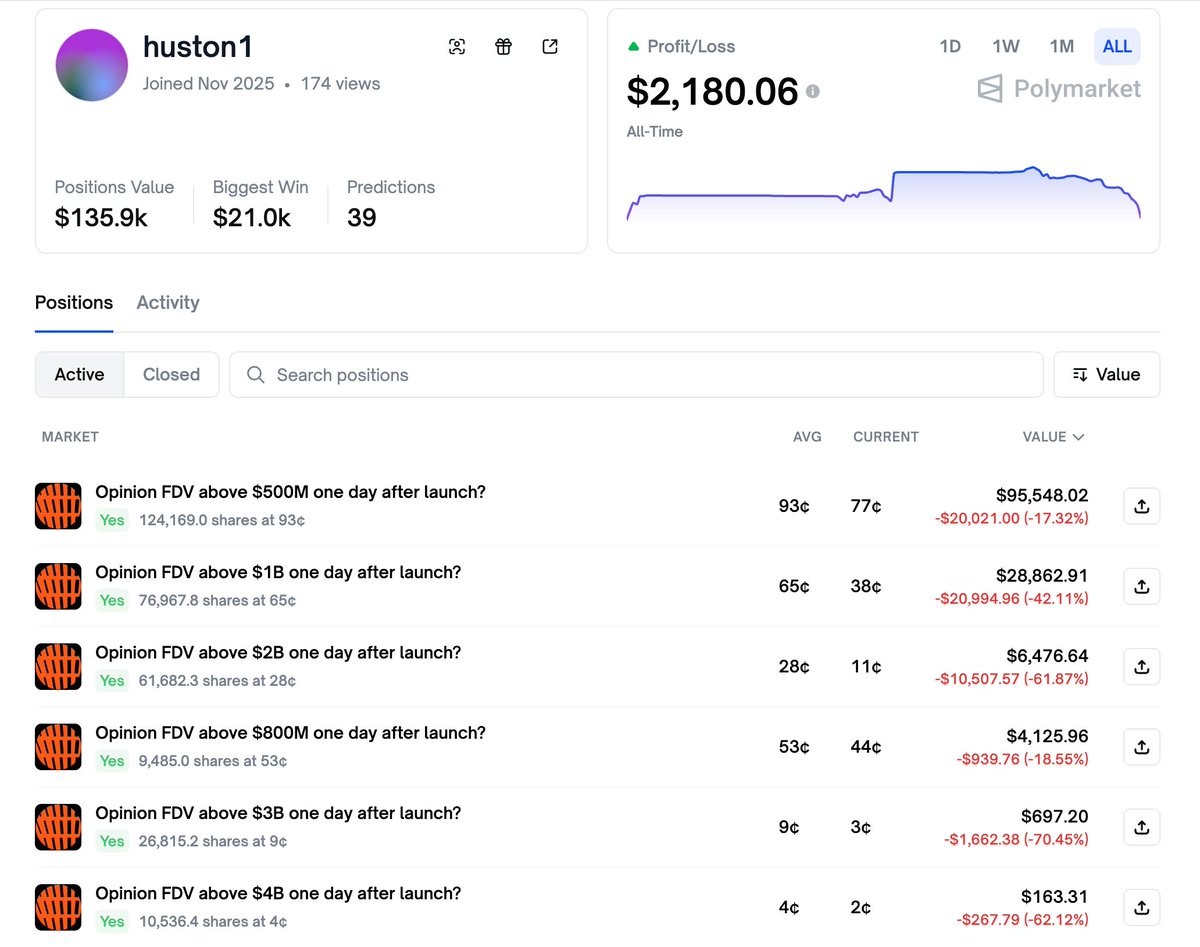Switch to the Closed positions filter

(171, 375)
